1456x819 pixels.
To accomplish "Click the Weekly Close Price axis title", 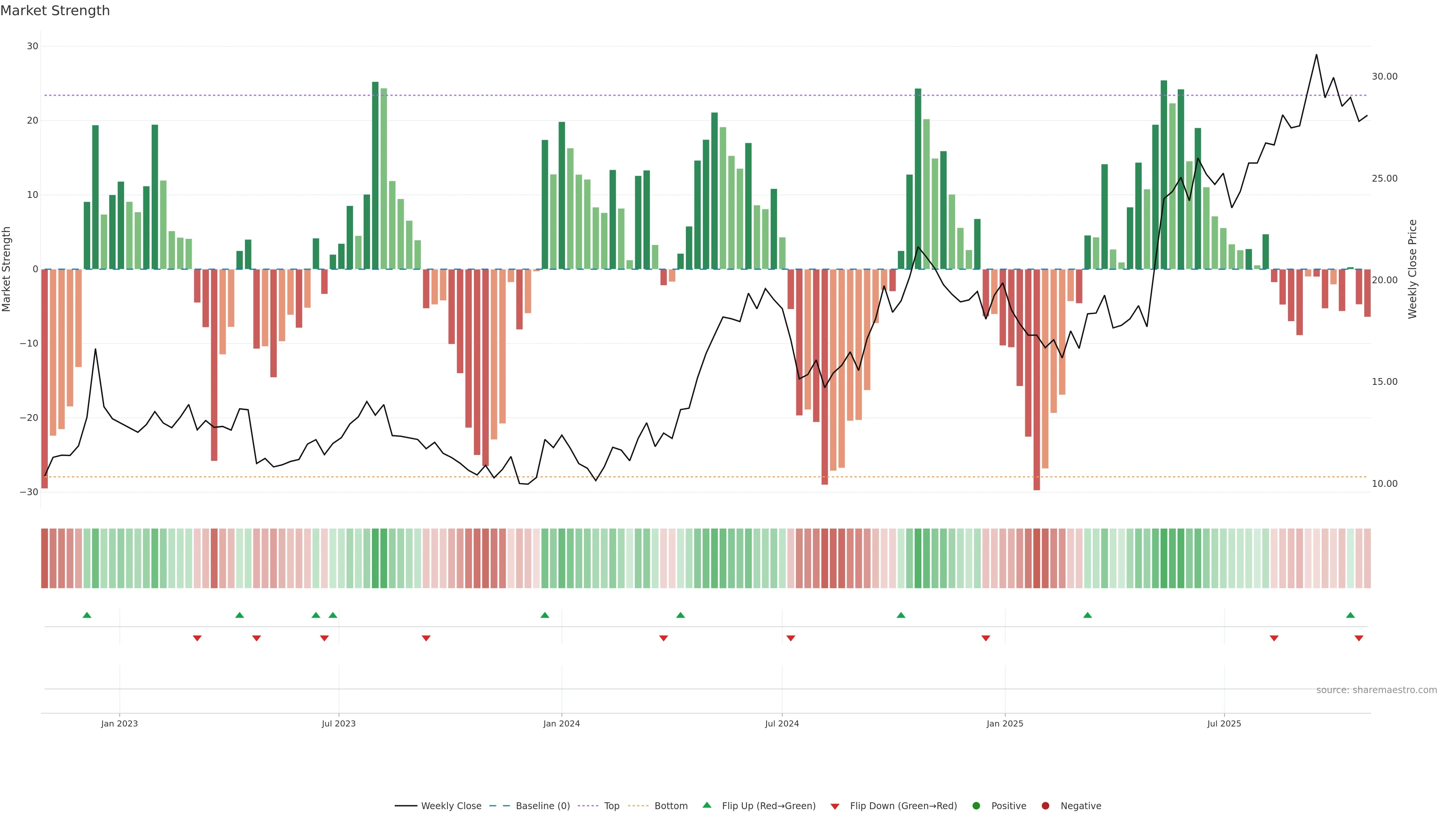I will click(x=1412, y=269).
